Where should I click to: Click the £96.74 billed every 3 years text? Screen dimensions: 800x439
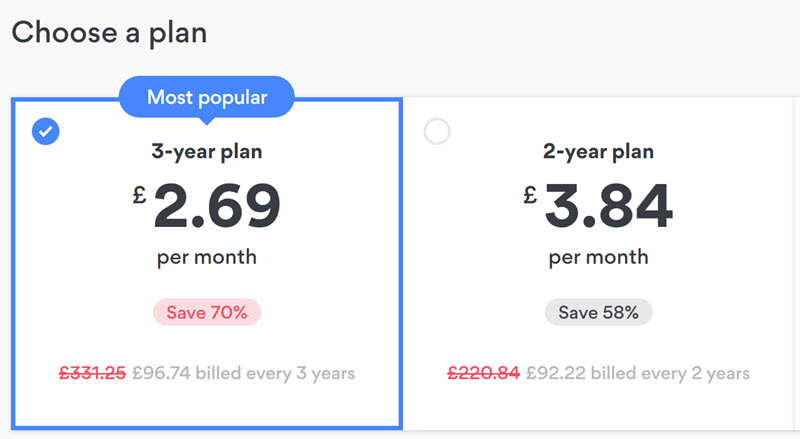pos(243,373)
